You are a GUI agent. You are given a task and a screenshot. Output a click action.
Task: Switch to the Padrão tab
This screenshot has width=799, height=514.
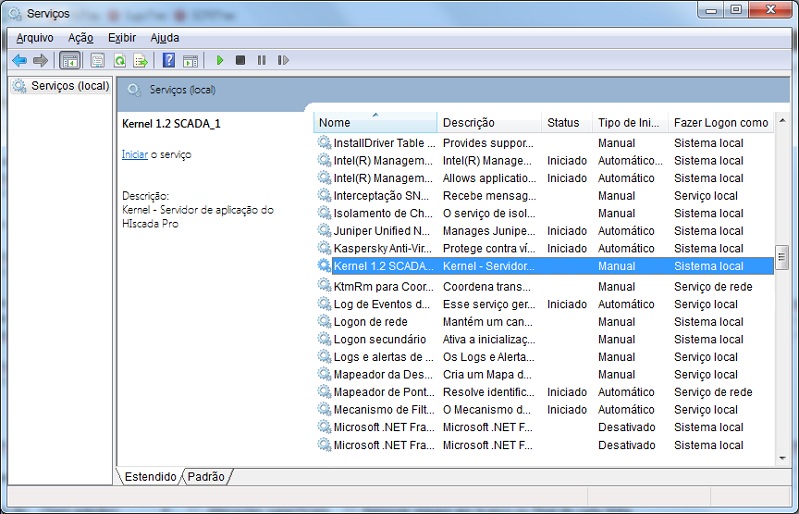point(206,476)
